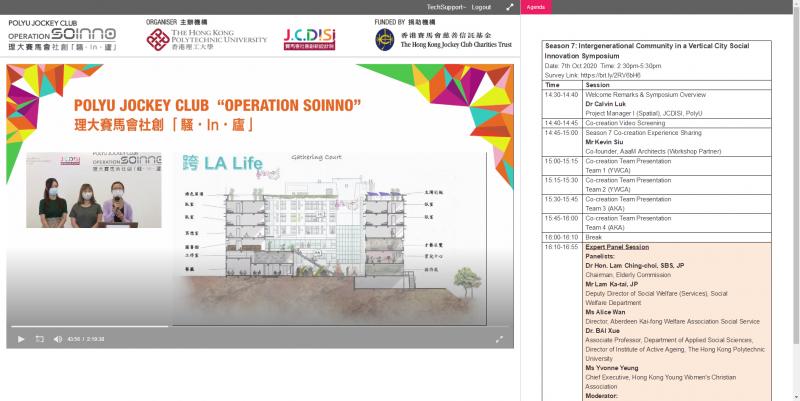The image size is (800, 401).
Task: Select the panelist 'Ms Yvonne Yeung'
Action: click(x=612, y=368)
